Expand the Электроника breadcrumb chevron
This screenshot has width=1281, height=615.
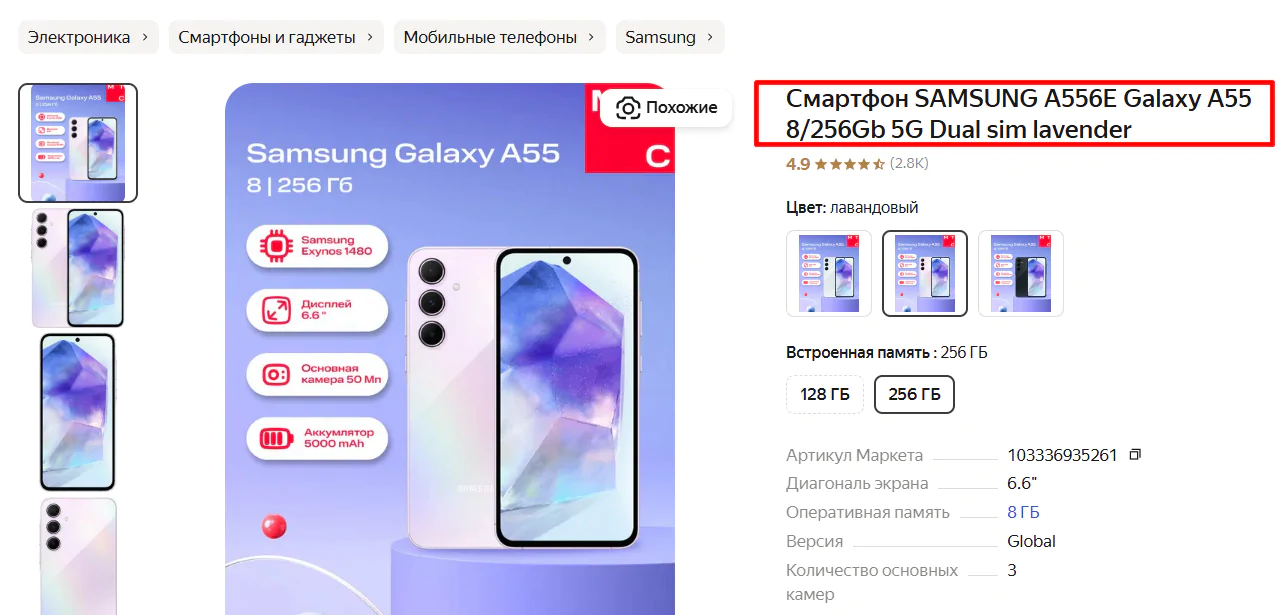coord(145,37)
